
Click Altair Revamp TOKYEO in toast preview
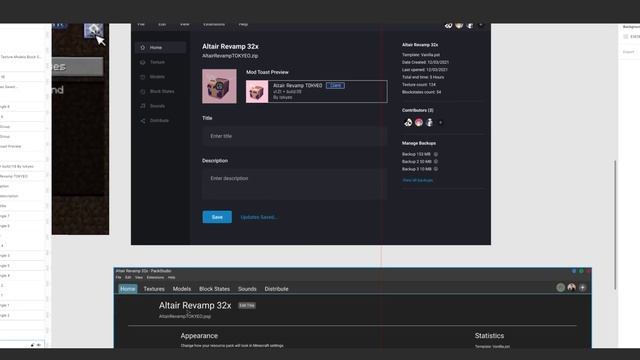(298, 85)
